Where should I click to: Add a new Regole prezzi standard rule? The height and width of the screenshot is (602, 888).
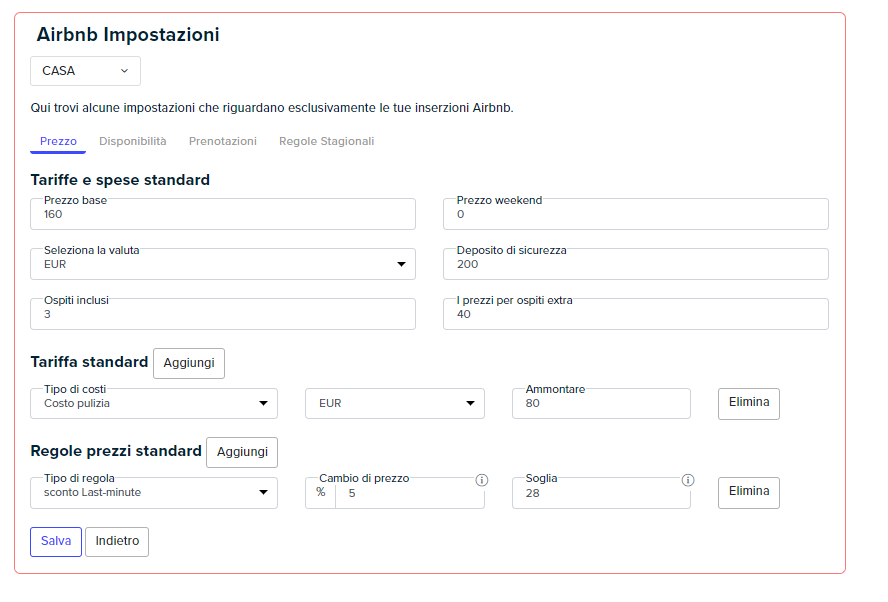[x=242, y=452]
